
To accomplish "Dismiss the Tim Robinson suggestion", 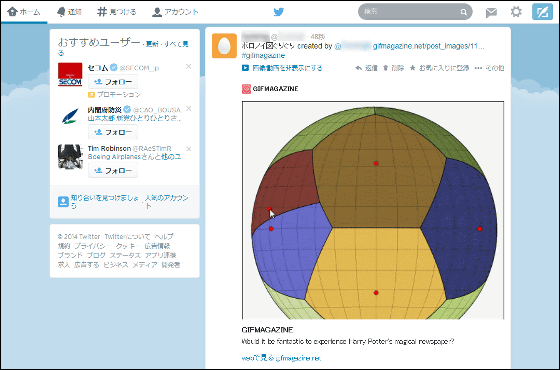I will pos(189,149).
